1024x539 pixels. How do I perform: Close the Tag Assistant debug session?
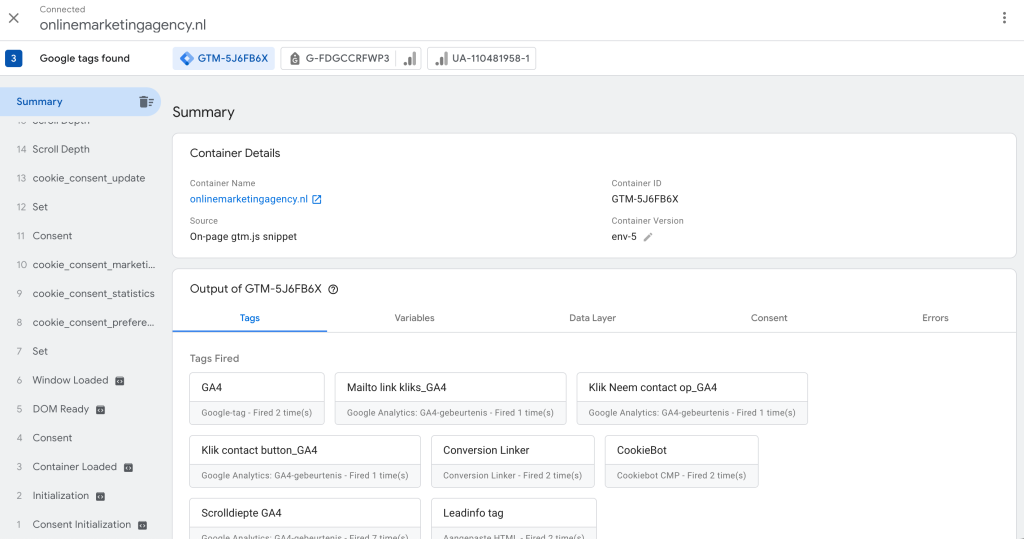point(14,18)
